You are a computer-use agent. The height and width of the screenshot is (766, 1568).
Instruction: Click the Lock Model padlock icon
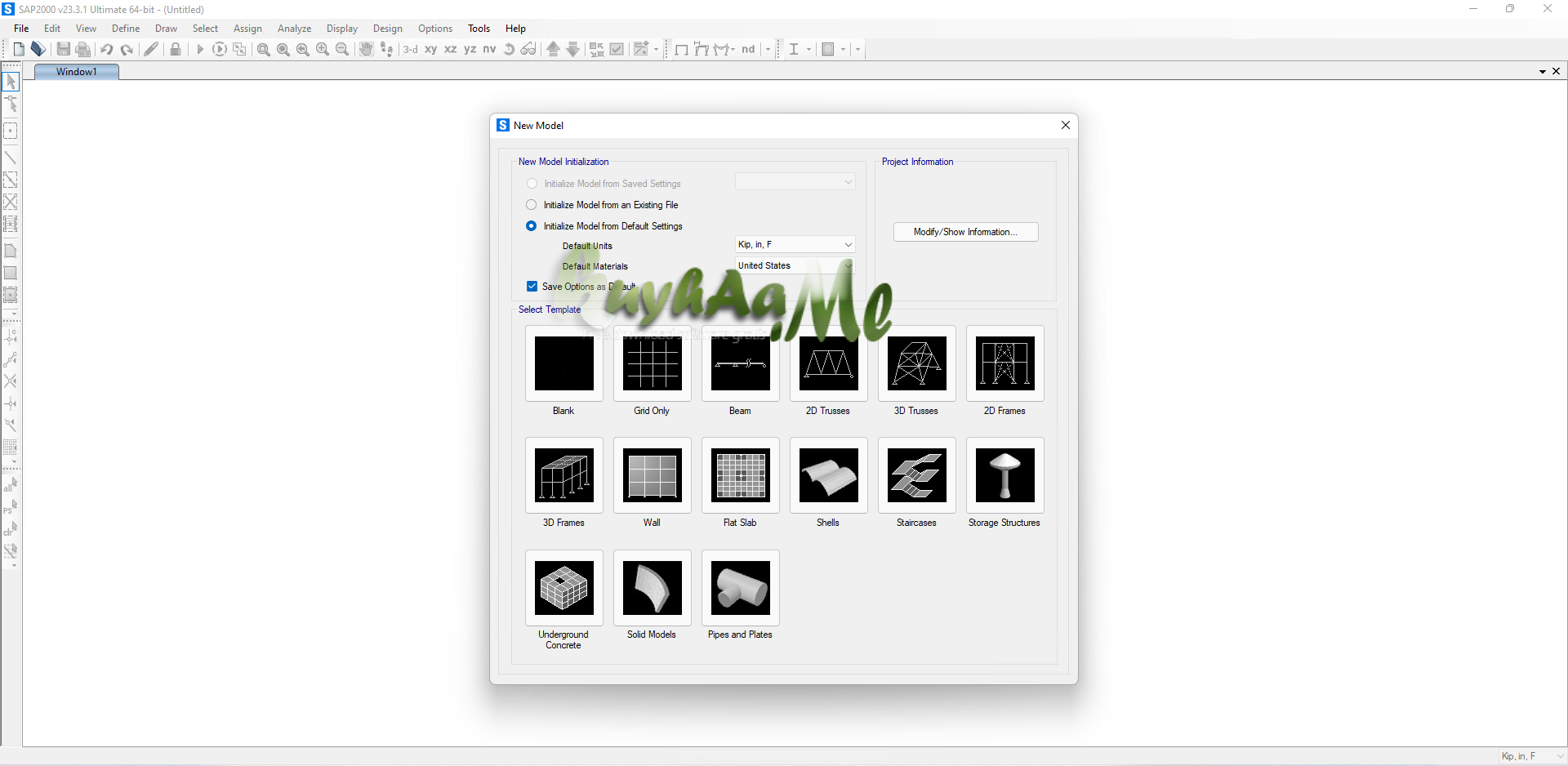tap(176, 49)
